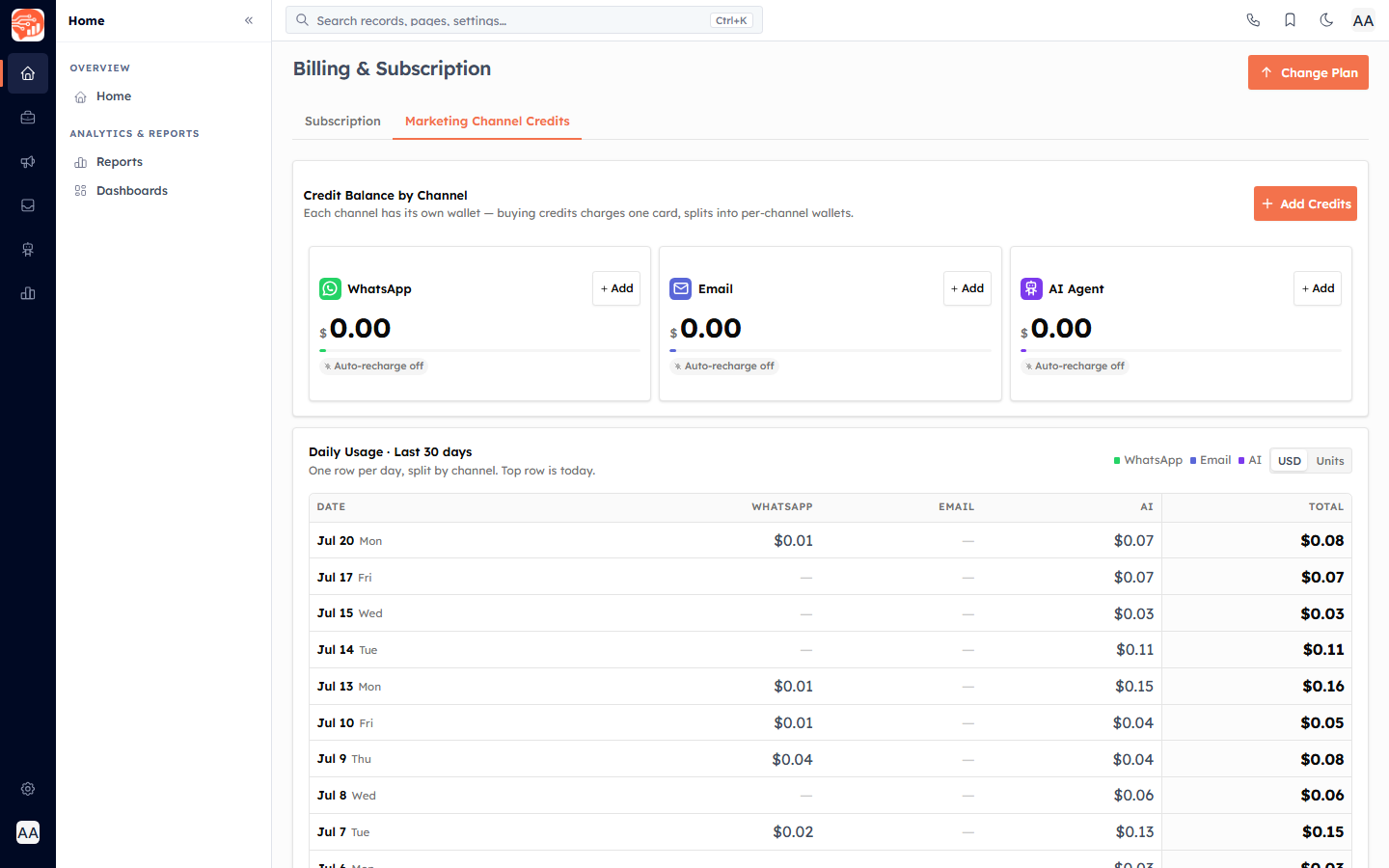Image resolution: width=1389 pixels, height=868 pixels.
Task: Add credits to the Email wallet
Action: pos(967,288)
